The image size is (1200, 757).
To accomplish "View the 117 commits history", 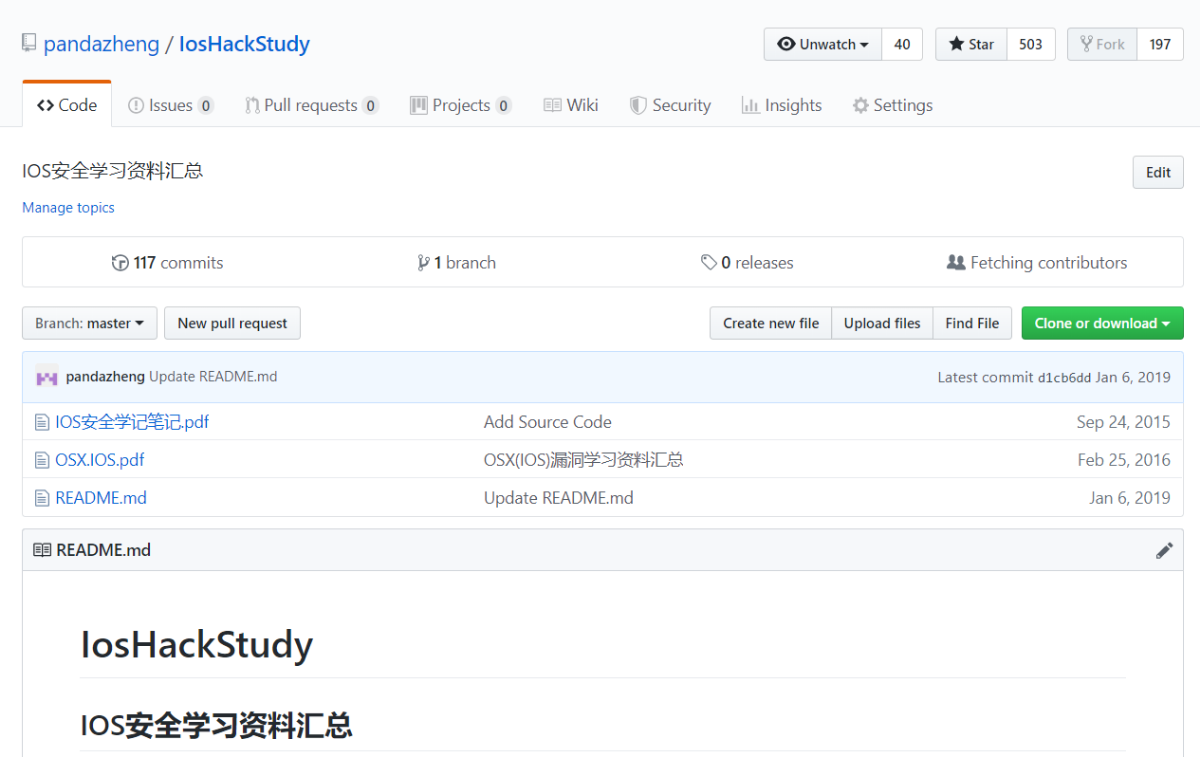I will click(167, 263).
